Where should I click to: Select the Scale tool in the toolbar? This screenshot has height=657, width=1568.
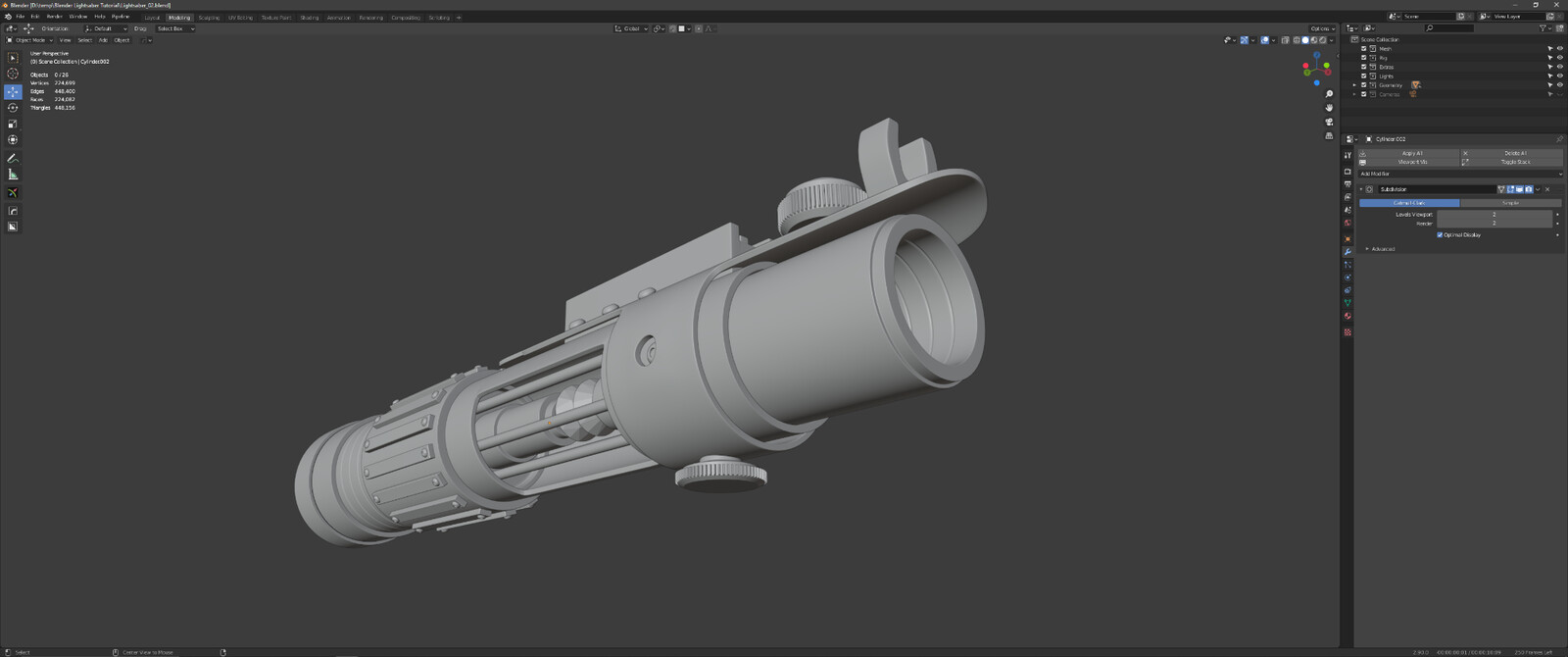[x=13, y=124]
